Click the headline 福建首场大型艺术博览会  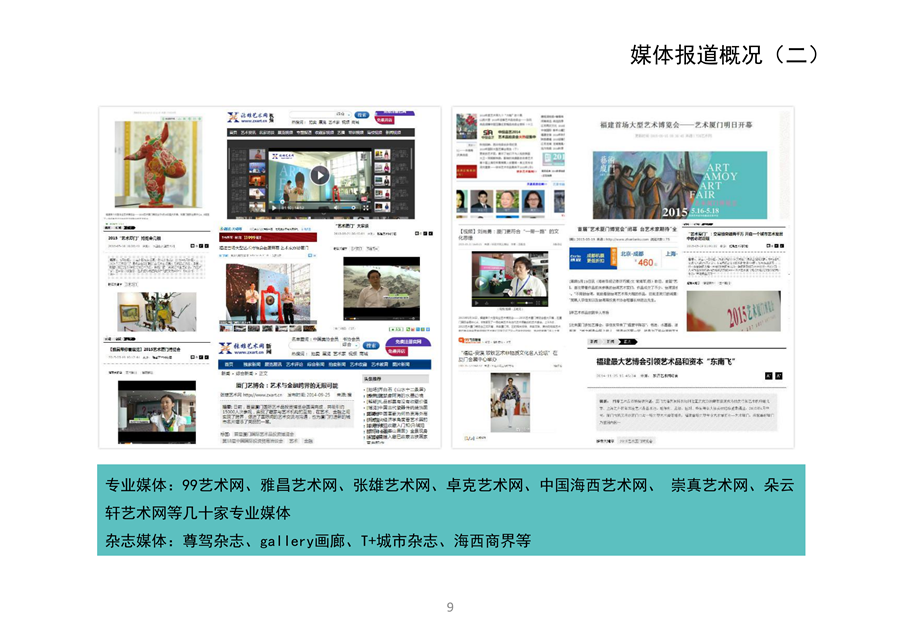point(680,125)
